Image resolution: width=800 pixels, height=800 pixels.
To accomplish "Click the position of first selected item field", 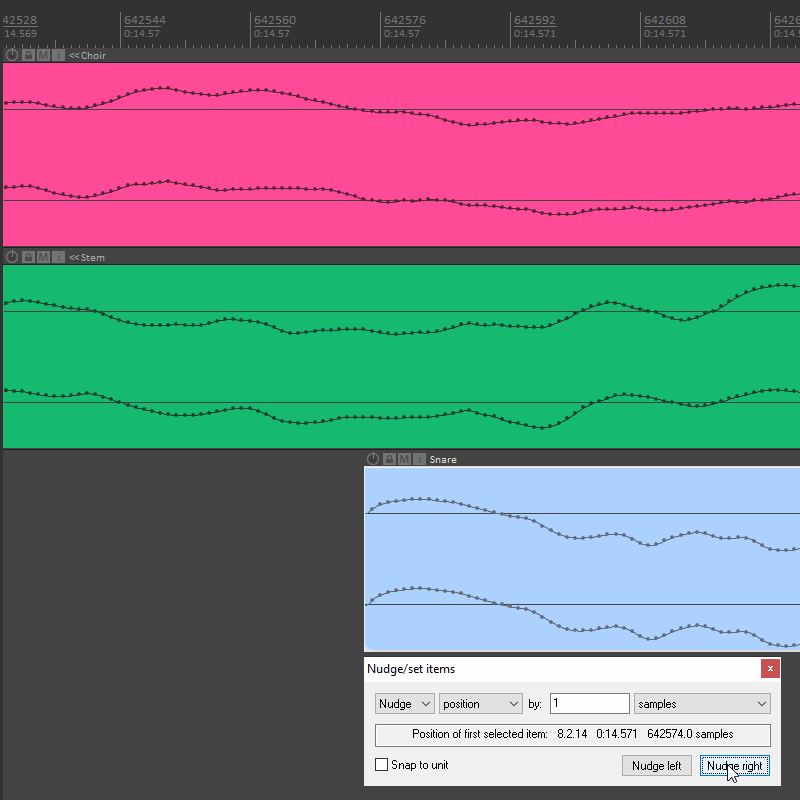I will tap(572, 734).
